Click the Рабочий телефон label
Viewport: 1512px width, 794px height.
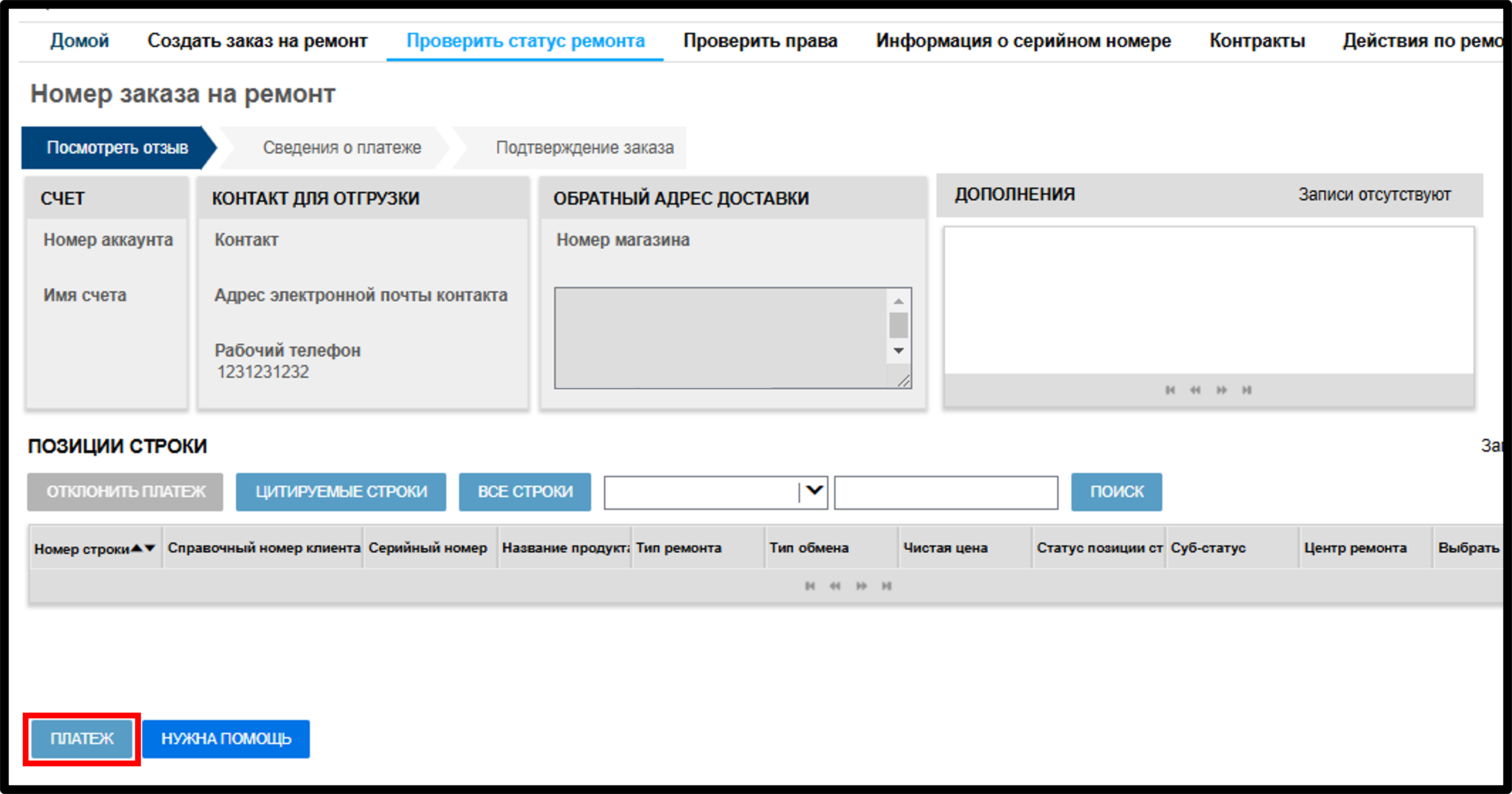tap(288, 350)
